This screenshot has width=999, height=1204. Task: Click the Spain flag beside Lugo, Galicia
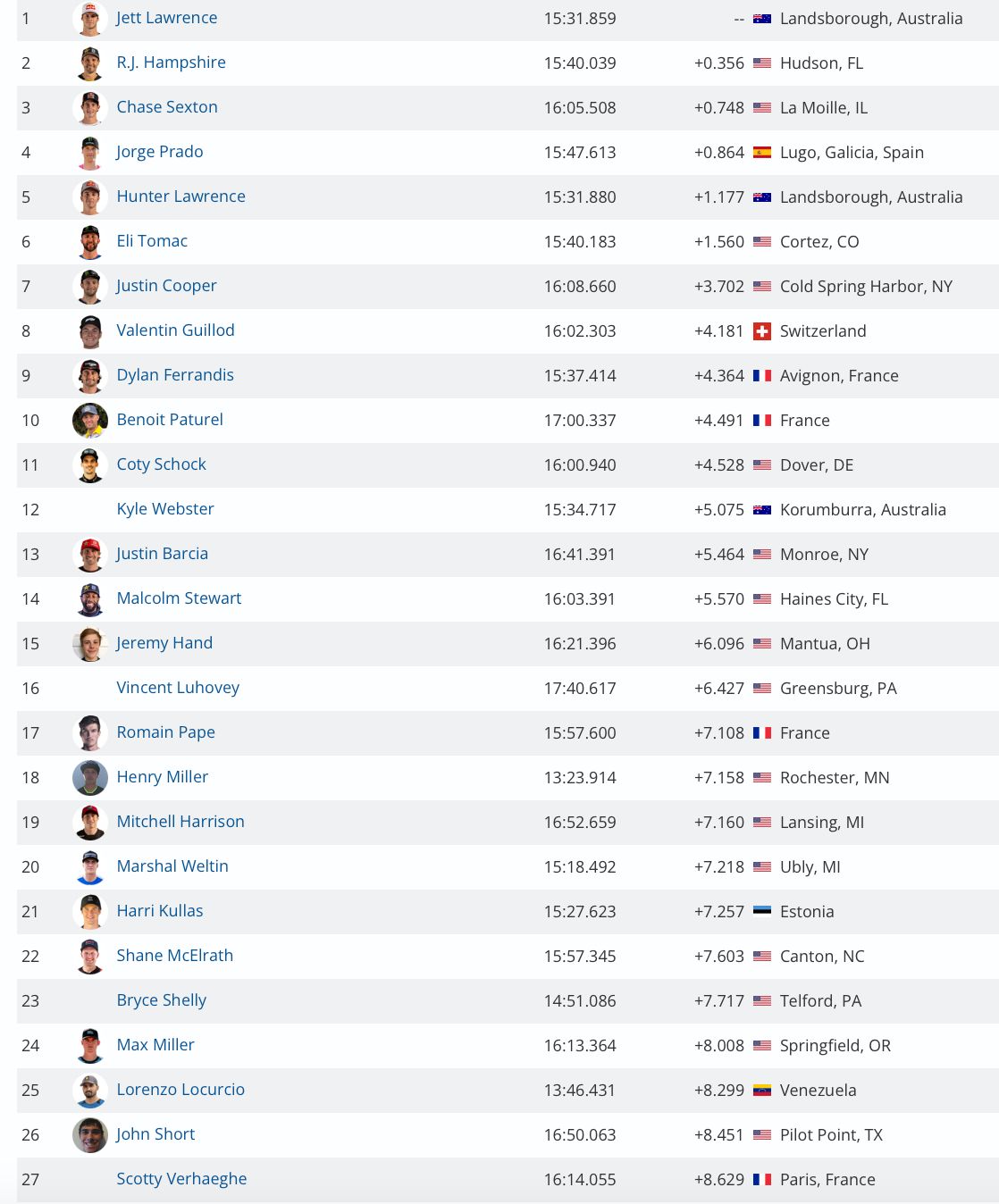pyautogui.click(x=762, y=153)
